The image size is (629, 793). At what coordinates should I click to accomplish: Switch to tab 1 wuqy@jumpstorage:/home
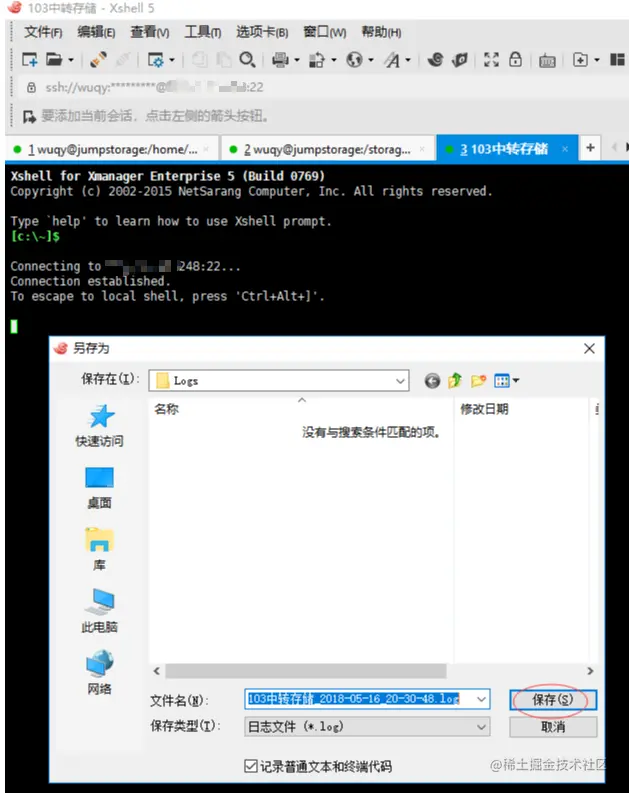[x=112, y=149]
